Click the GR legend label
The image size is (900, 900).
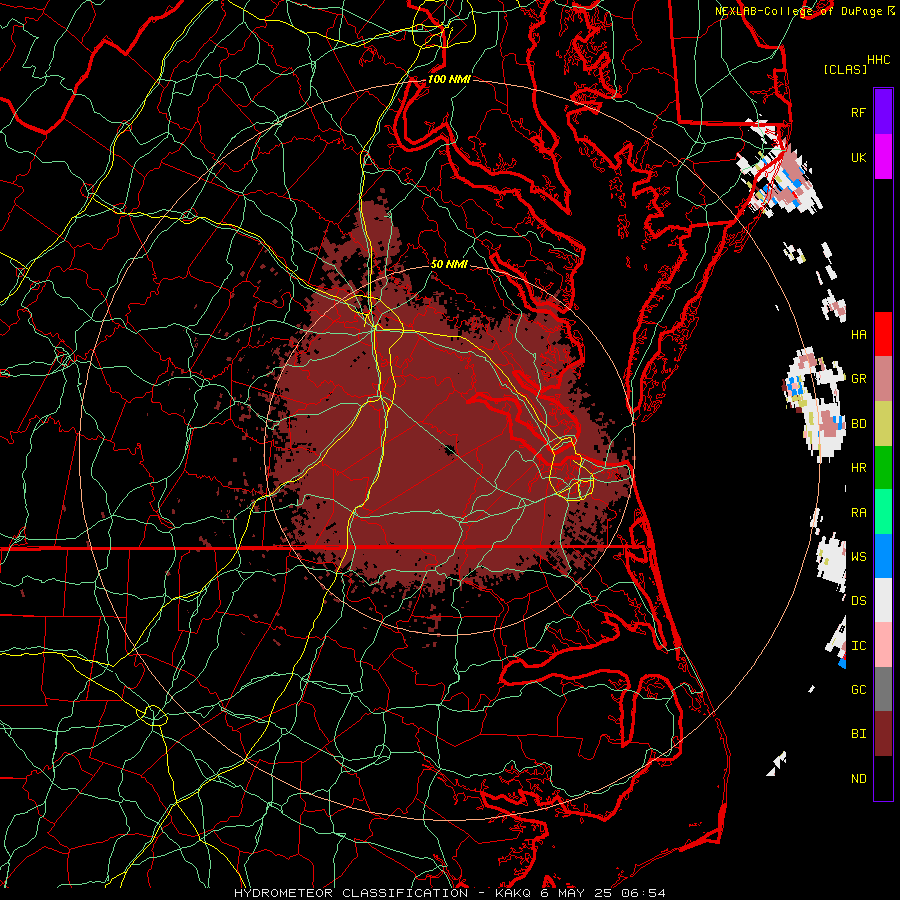click(x=858, y=379)
